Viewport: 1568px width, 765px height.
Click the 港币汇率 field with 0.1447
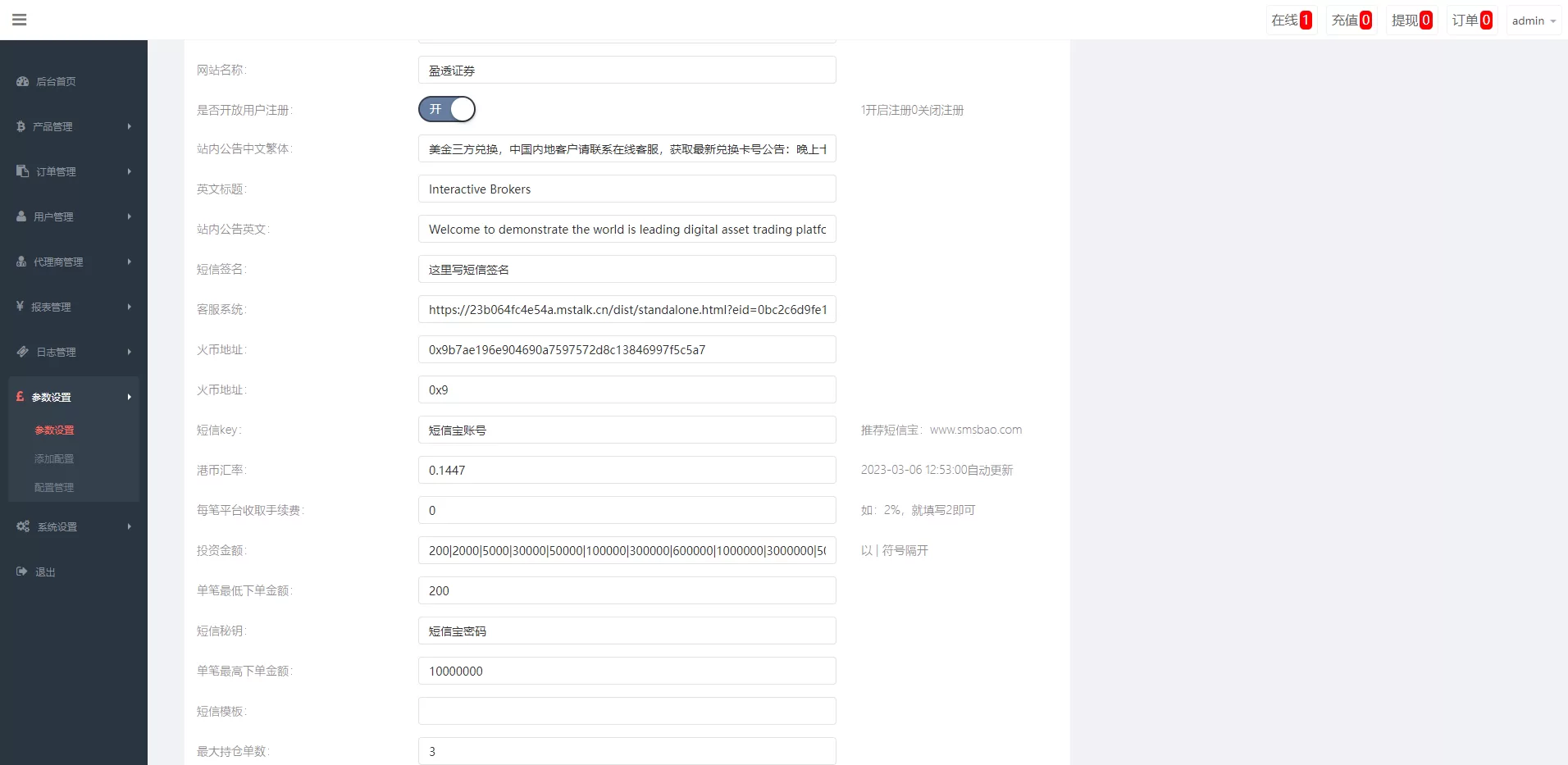tap(627, 470)
